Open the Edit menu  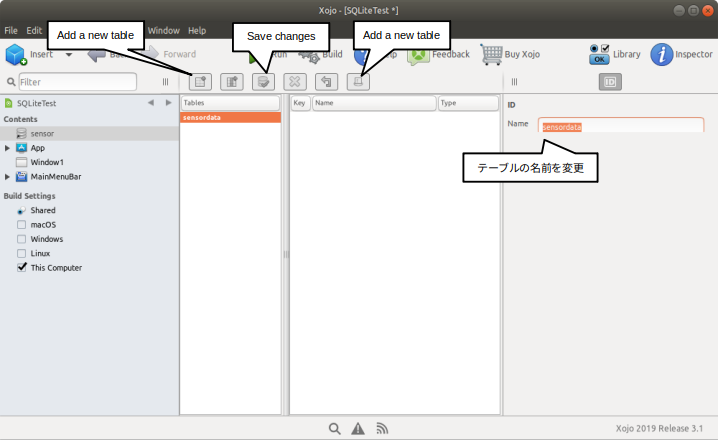[x=34, y=31]
